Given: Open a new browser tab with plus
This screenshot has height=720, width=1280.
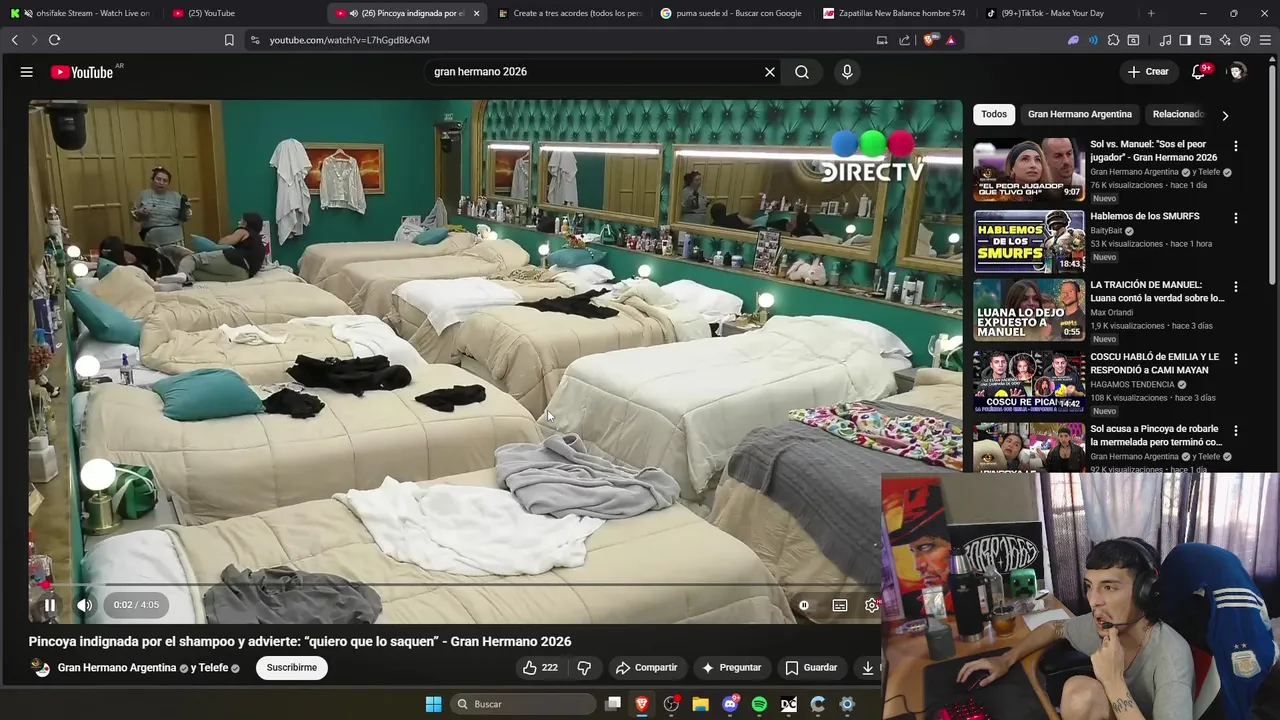Looking at the screenshot, I should pyautogui.click(x=1151, y=13).
